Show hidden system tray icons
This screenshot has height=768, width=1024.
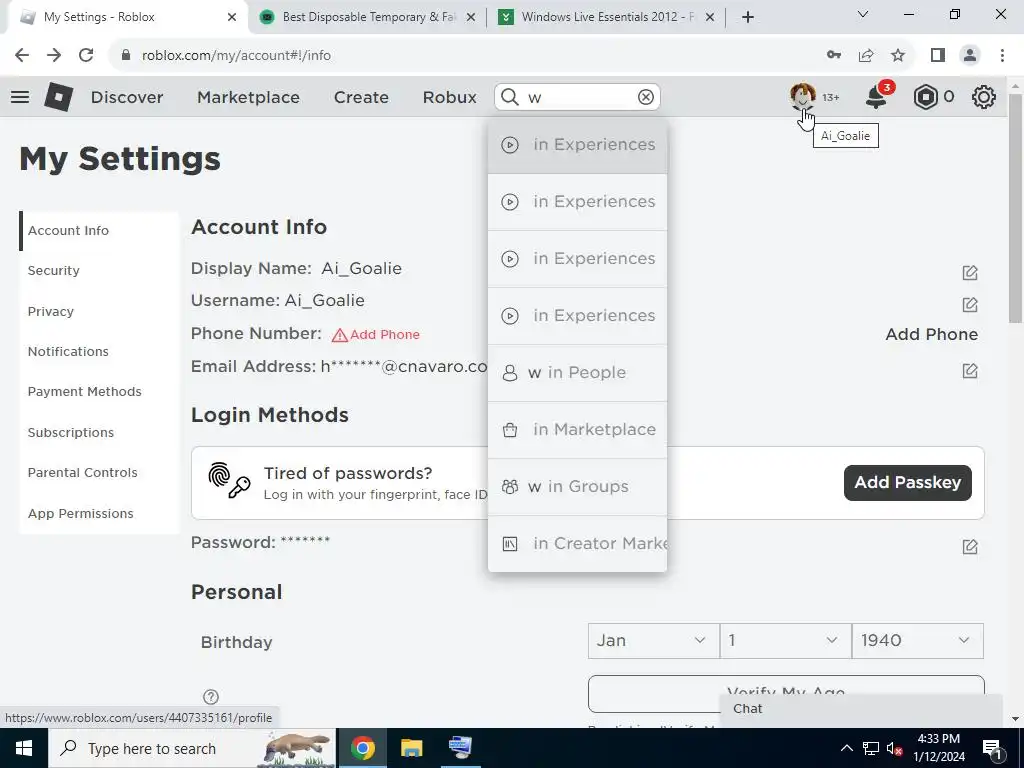[846, 748]
